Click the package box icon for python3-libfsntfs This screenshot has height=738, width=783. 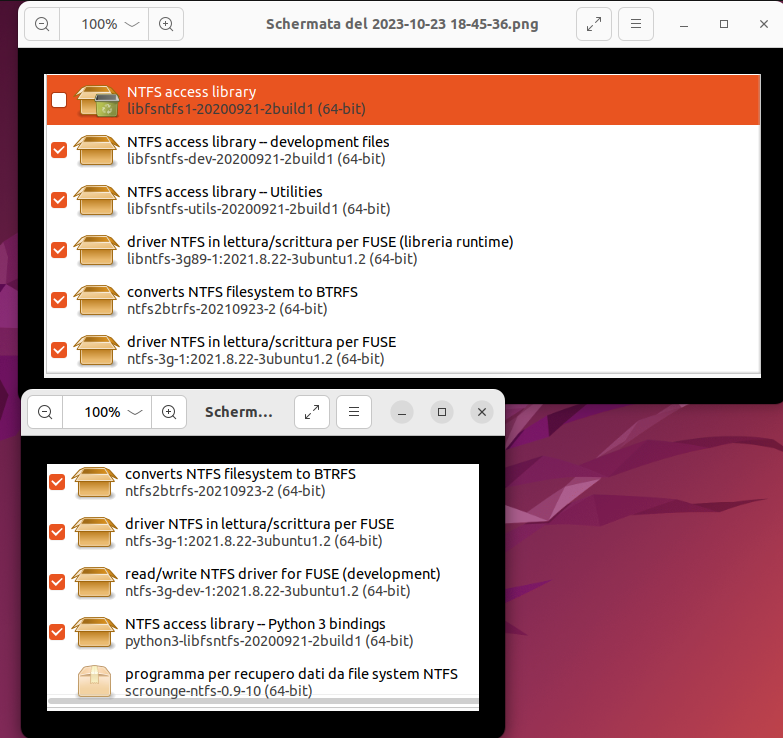click(94, 632)
